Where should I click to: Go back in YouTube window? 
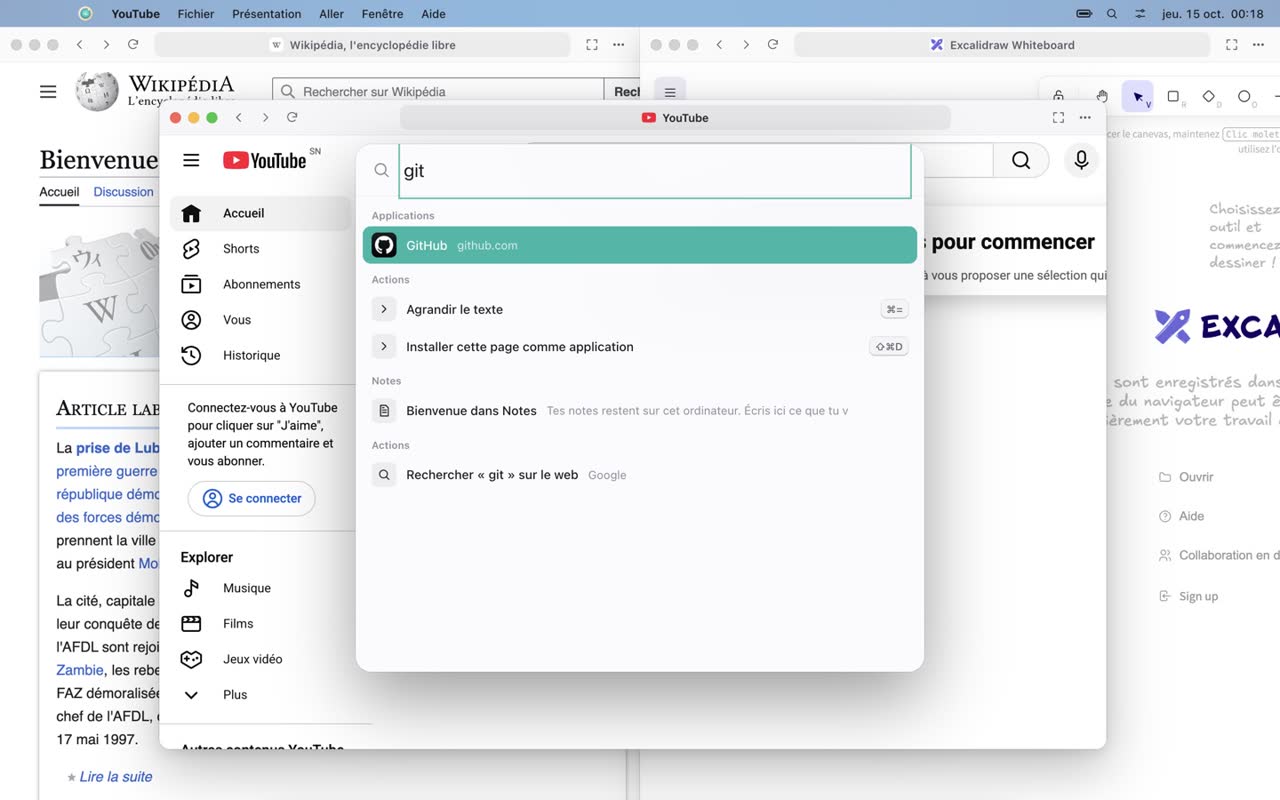point(239,117)
